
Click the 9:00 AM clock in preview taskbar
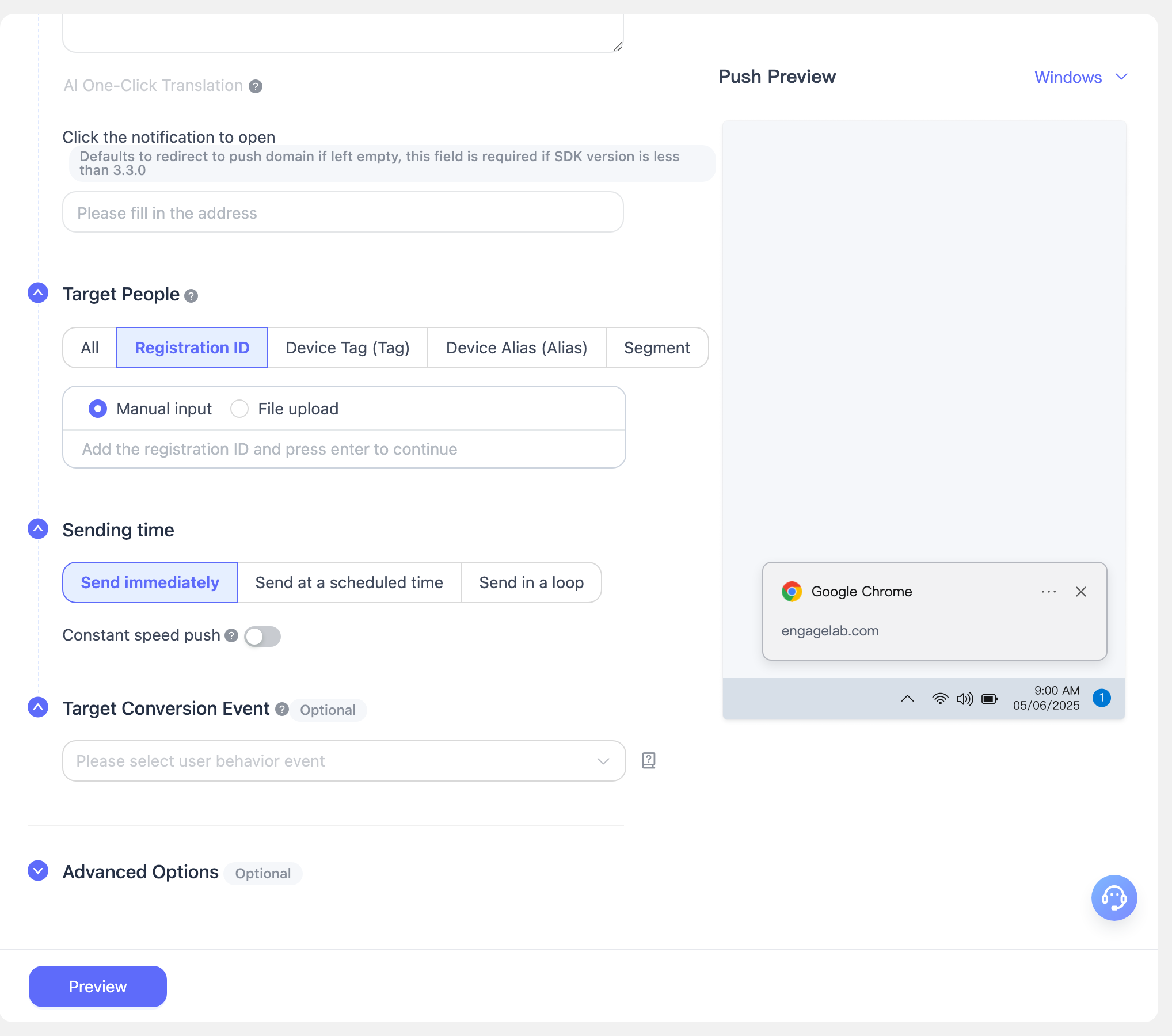(x=1057, y=691)
